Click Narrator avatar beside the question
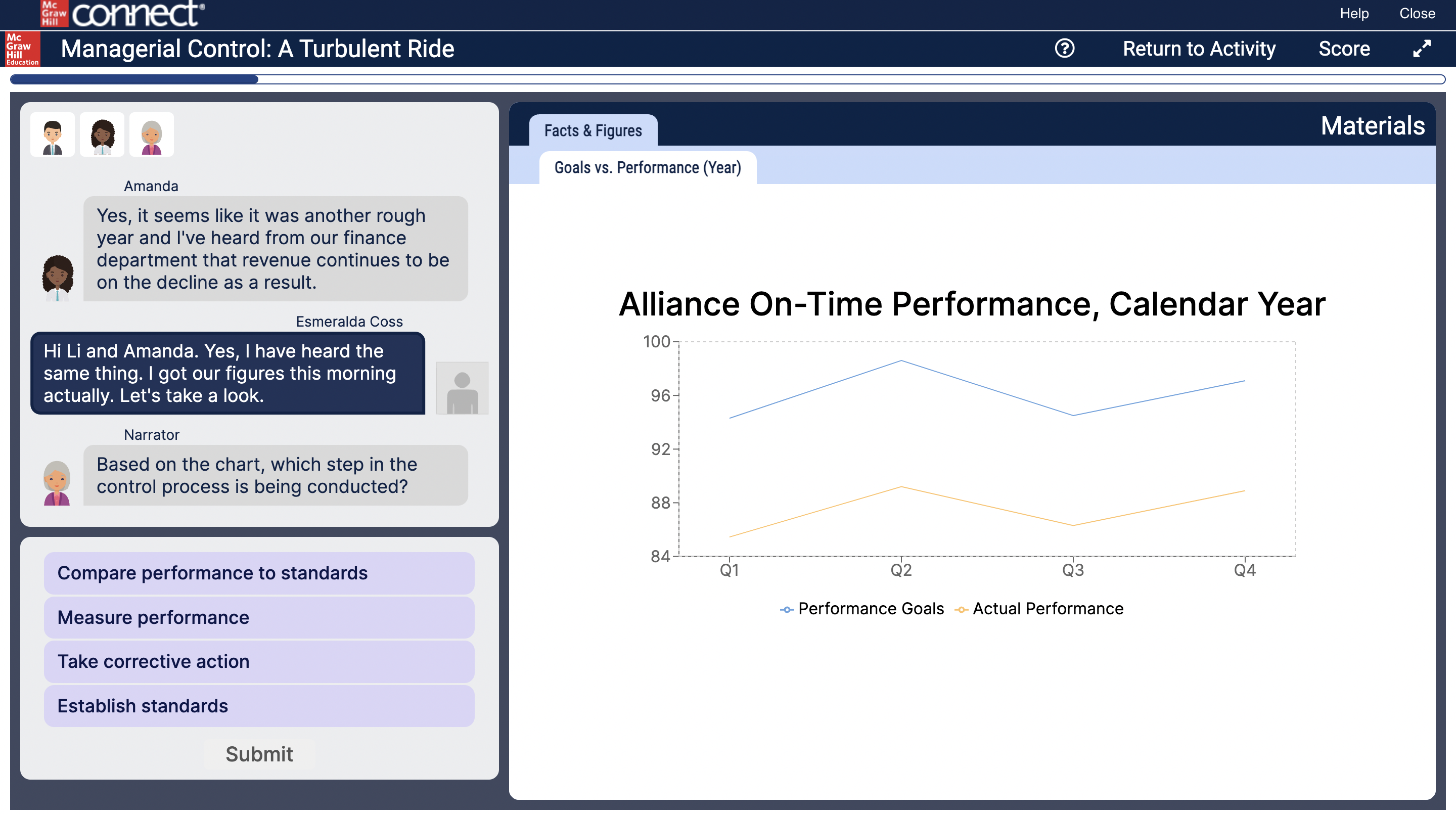 click(x=57, y=482)
